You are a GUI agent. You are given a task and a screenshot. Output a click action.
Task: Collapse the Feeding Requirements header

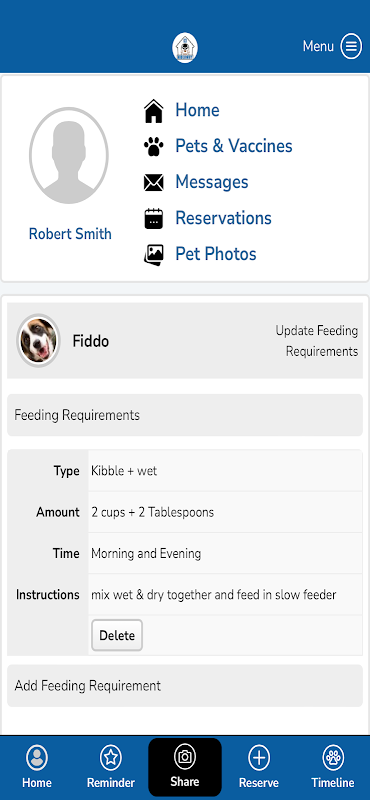click(185, 415)
